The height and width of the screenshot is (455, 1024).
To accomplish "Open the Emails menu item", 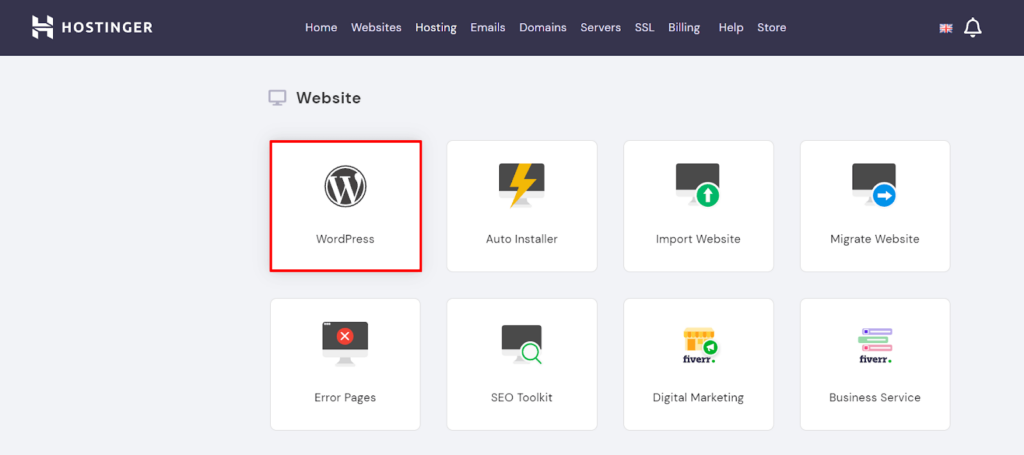I will click(488, 27).
